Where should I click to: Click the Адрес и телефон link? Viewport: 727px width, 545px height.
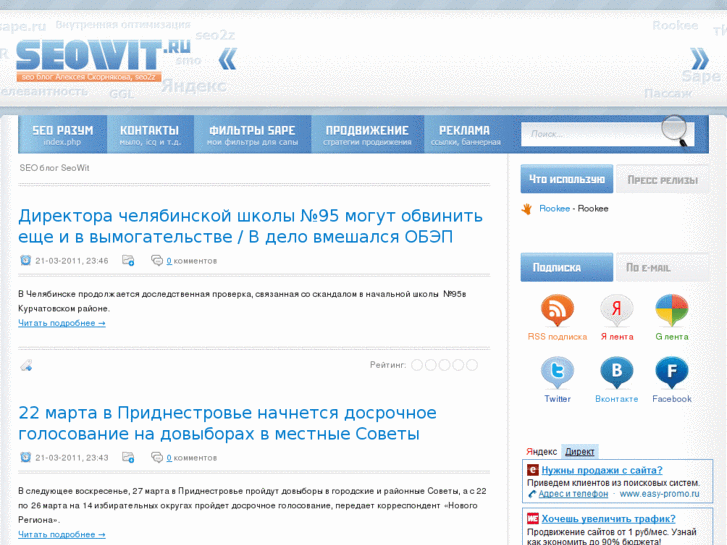[573, 494]
